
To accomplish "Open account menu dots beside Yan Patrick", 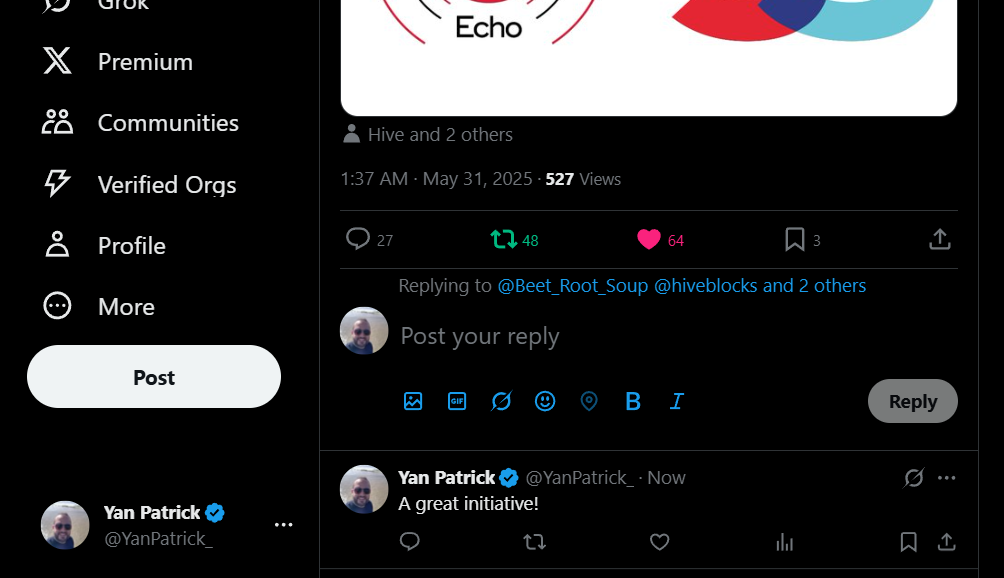I will [283, 525].
